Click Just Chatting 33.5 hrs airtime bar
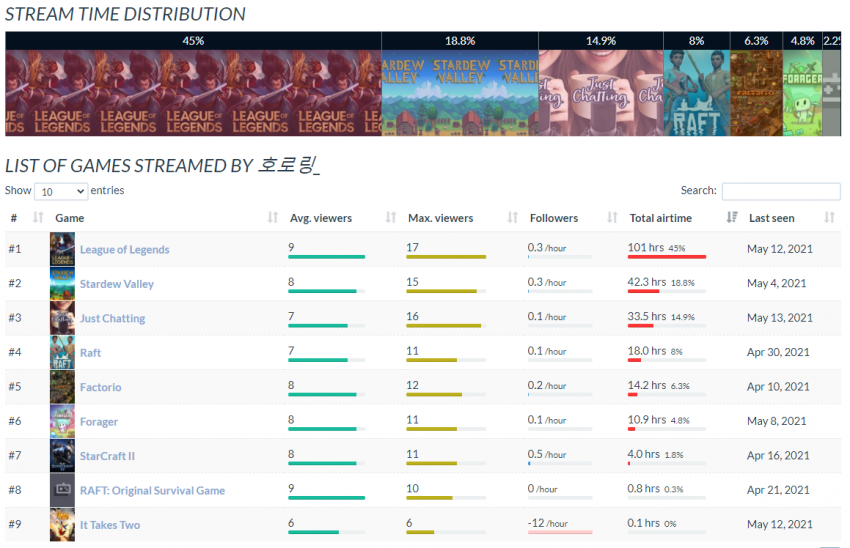 tap(667, 325)
